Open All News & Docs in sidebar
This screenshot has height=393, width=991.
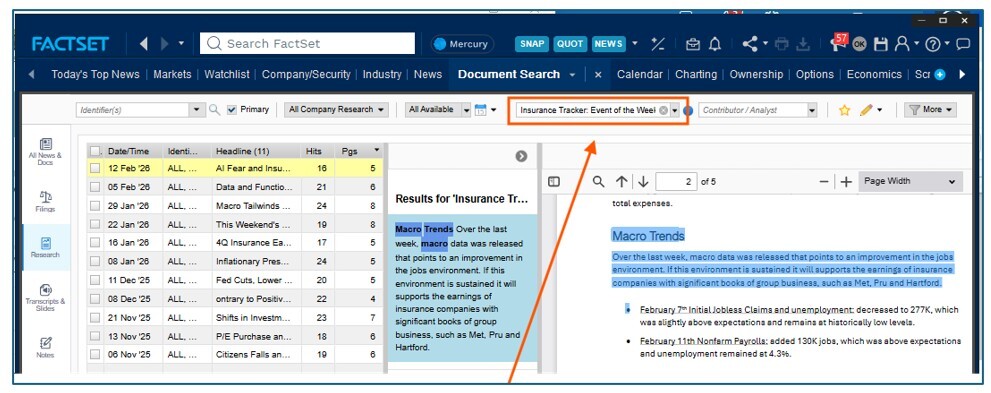(x=46, y=152)
